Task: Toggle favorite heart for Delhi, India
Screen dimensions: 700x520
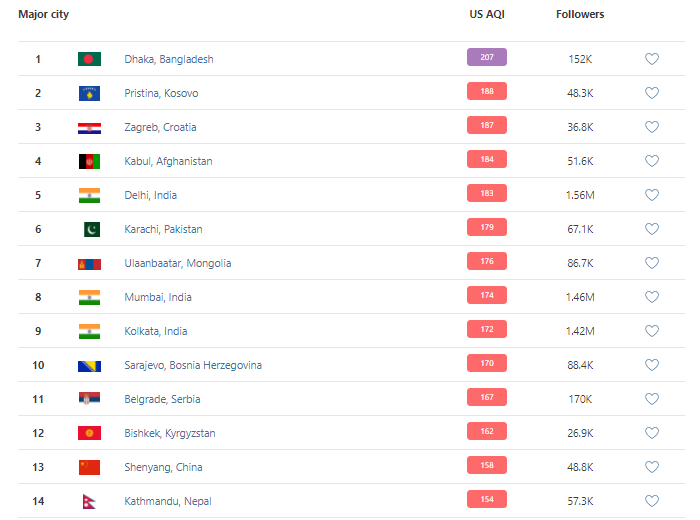Action: pos(652,195)
